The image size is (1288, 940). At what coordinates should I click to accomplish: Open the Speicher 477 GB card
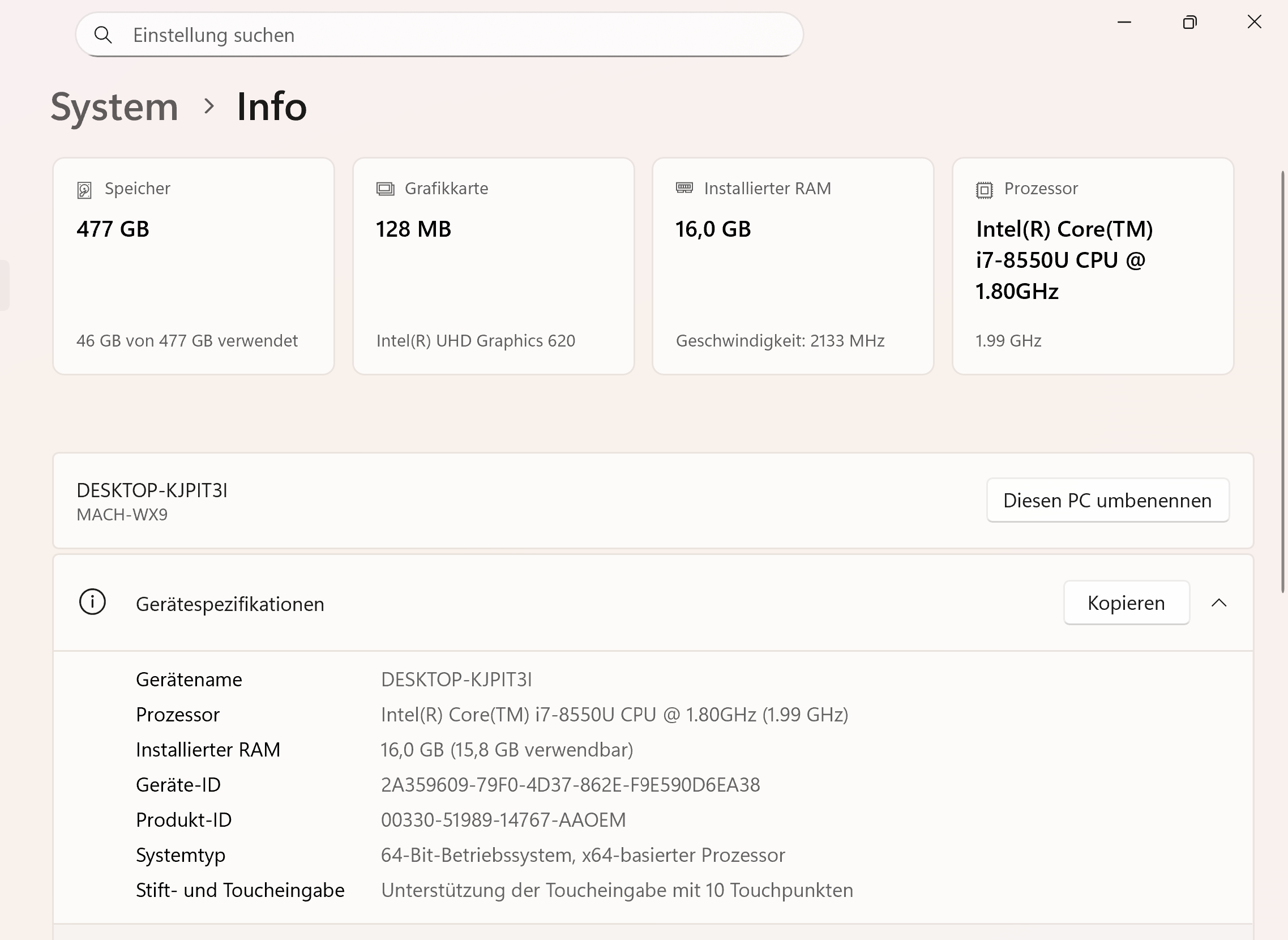coord(194,266)
